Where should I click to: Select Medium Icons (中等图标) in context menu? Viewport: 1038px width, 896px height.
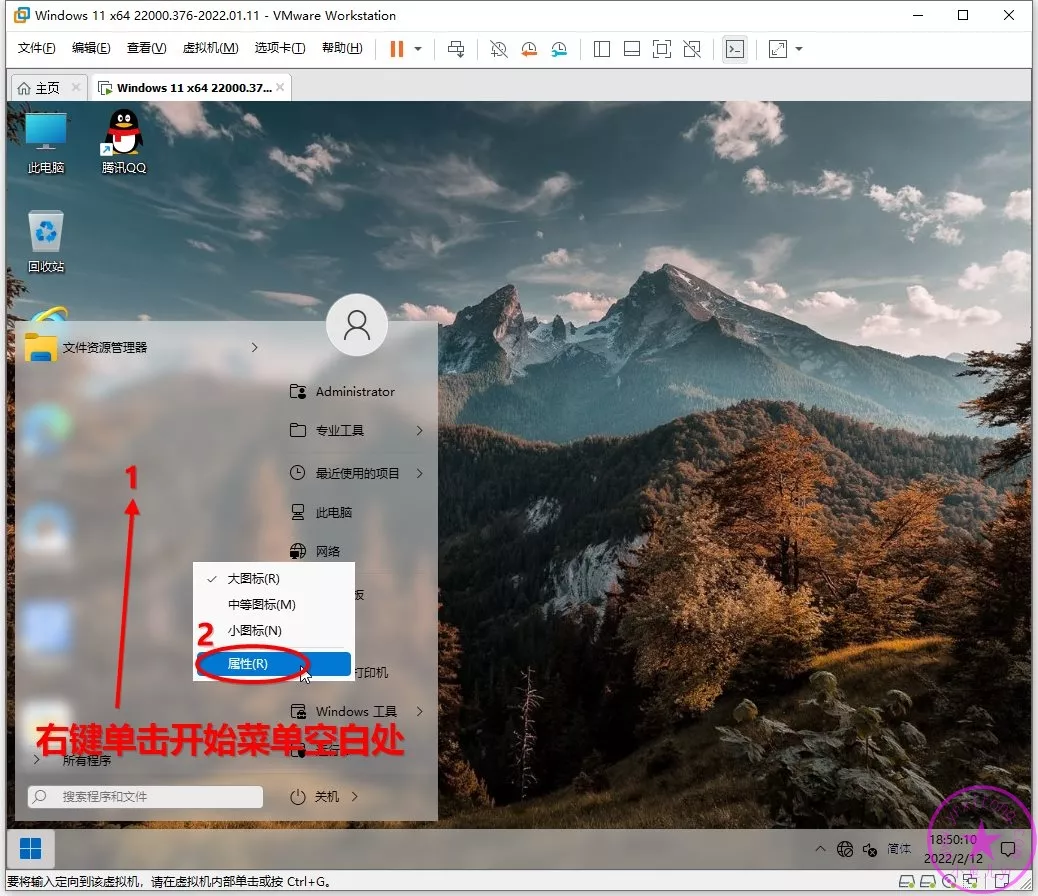(261, 605)
